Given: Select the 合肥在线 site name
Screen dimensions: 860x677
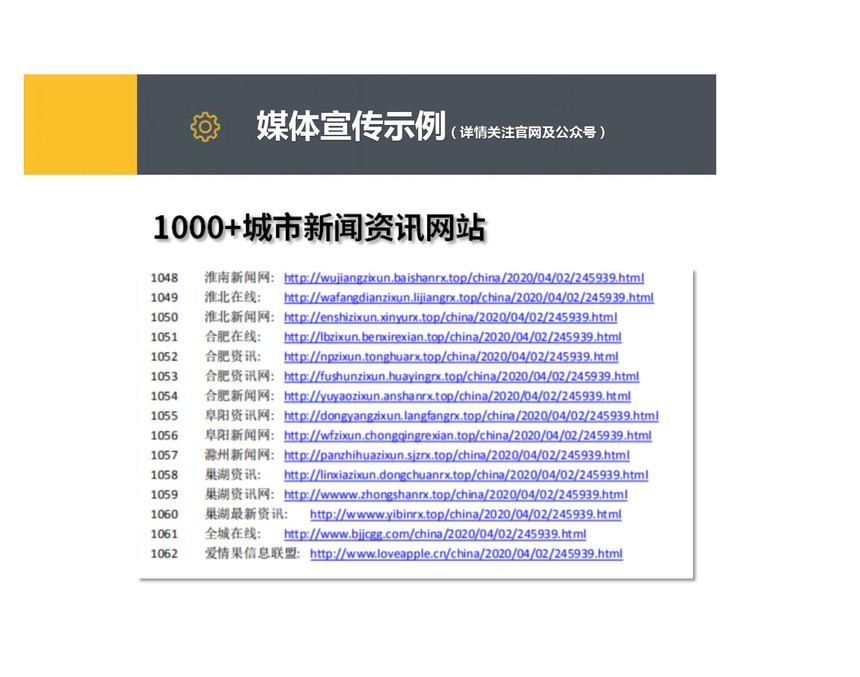Looking at the screenshot, I should (233, 337).
